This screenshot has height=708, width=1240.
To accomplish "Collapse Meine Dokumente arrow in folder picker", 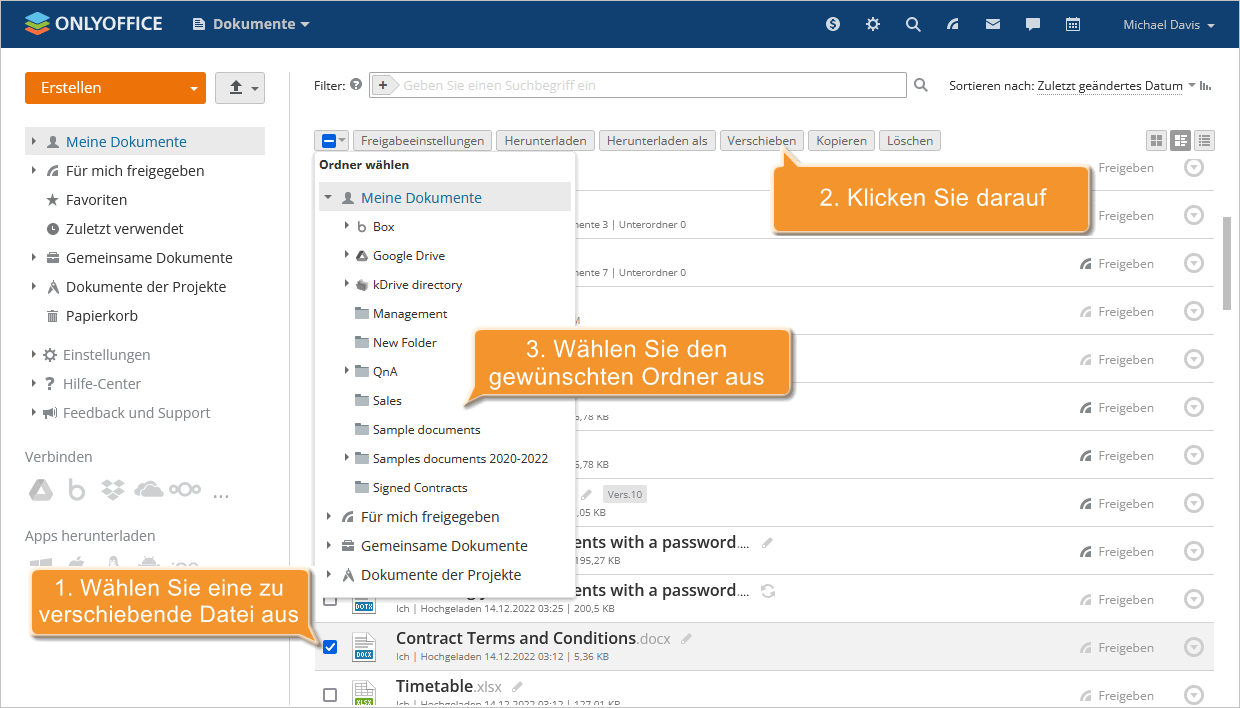I will [327, 198].
